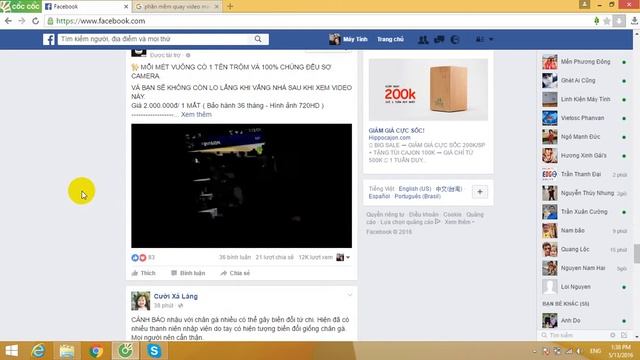Expand the account settings dropdown arrow

[491, 40]
